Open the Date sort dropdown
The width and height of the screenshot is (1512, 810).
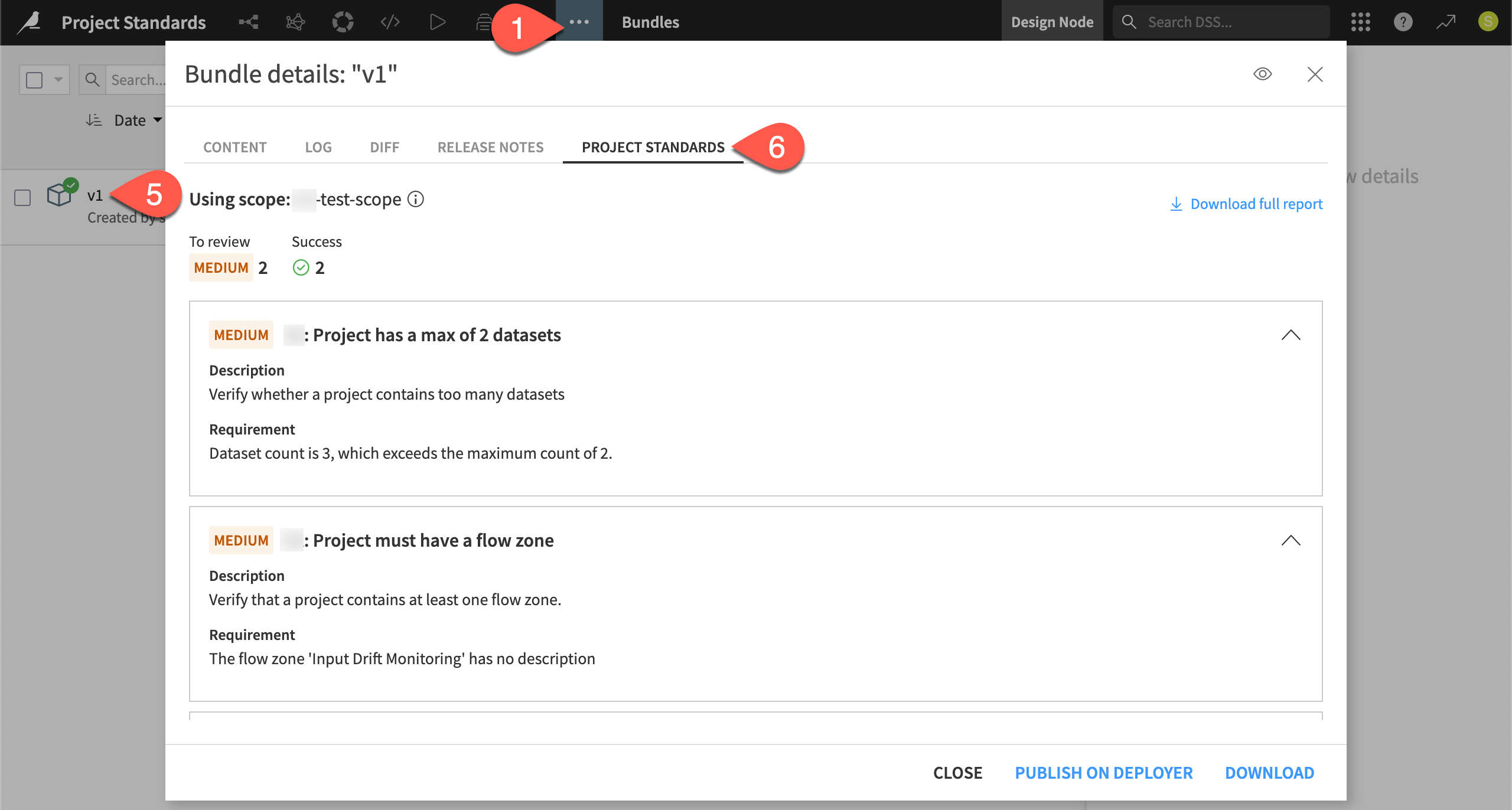tap(131, 120)
